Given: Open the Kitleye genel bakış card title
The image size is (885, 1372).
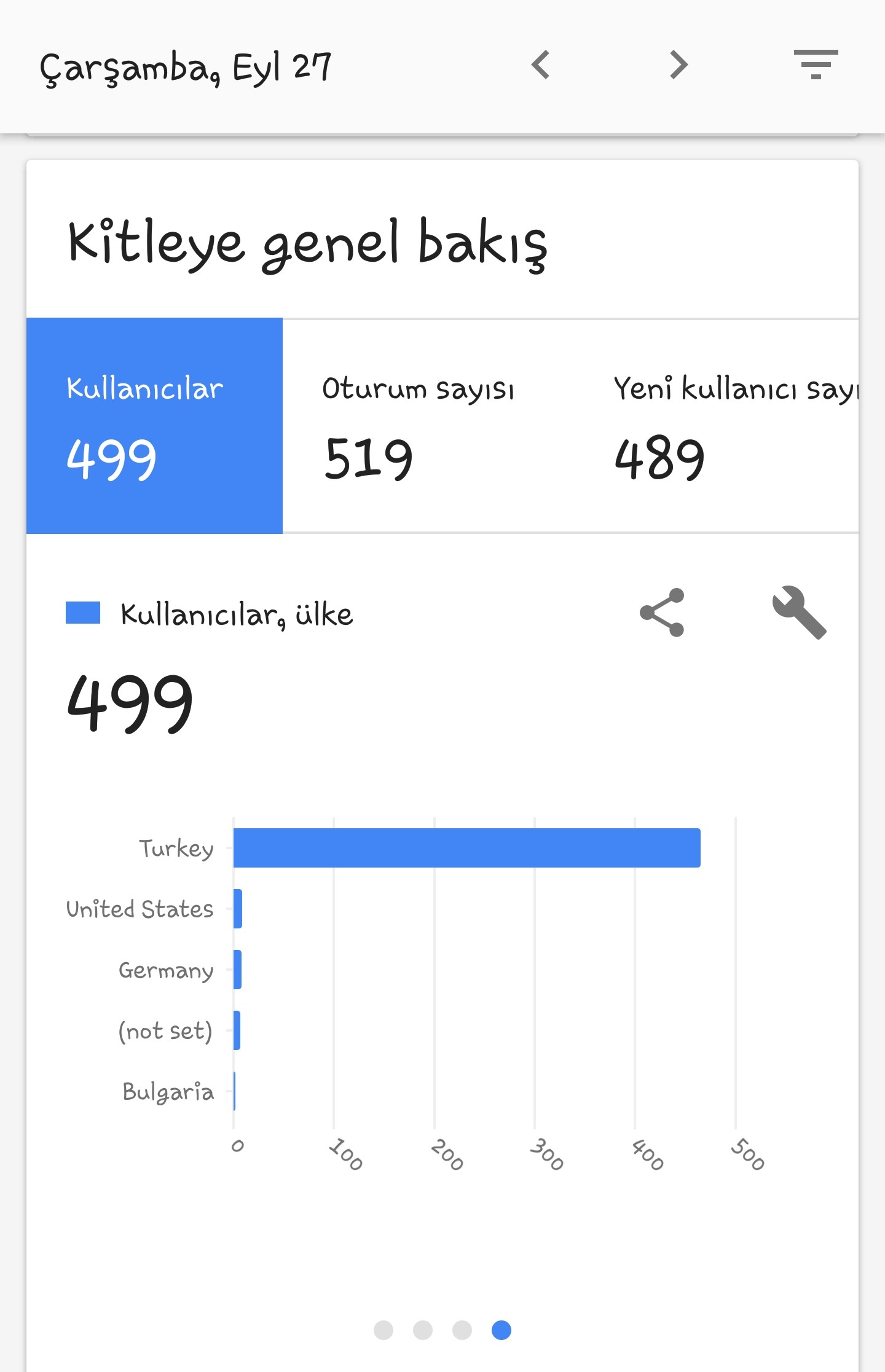Looking at the screenshot, I should tap(307, 243).
